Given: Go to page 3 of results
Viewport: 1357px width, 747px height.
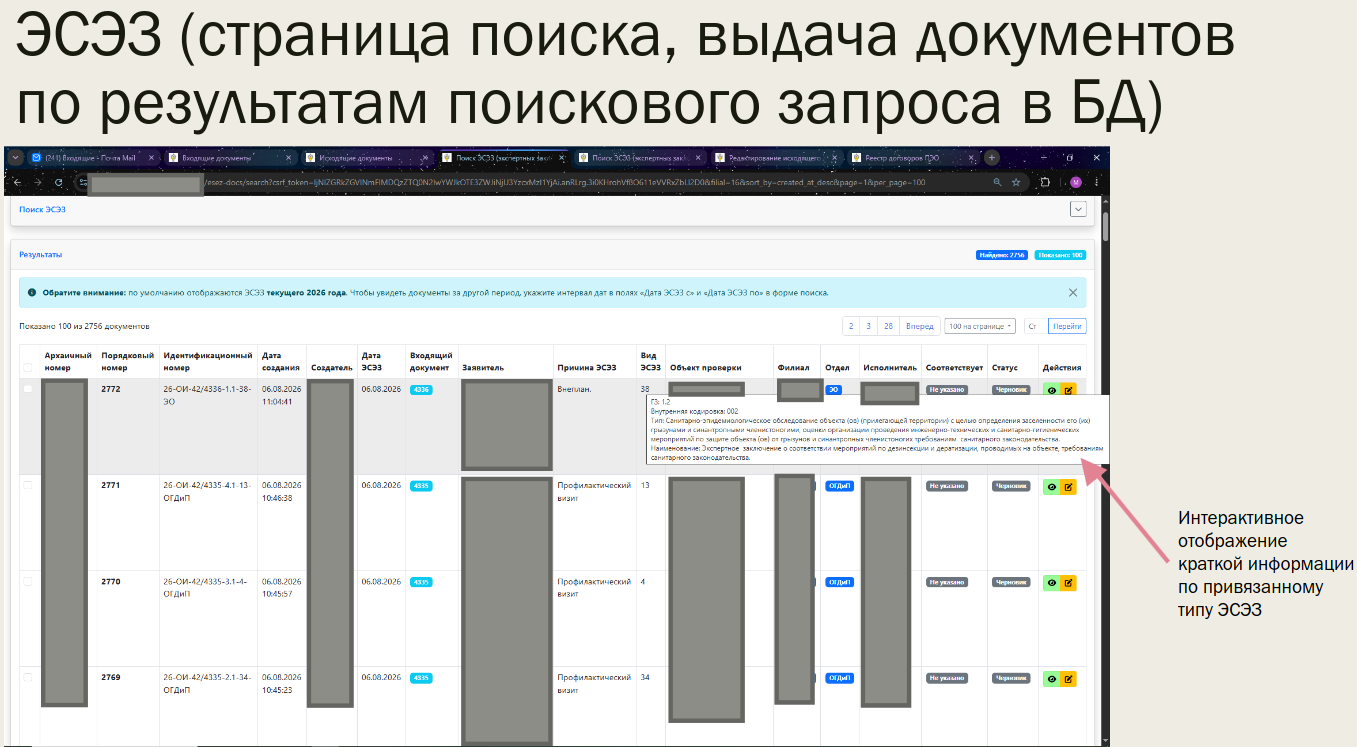Looking at the screenshot, I should 868,326.
